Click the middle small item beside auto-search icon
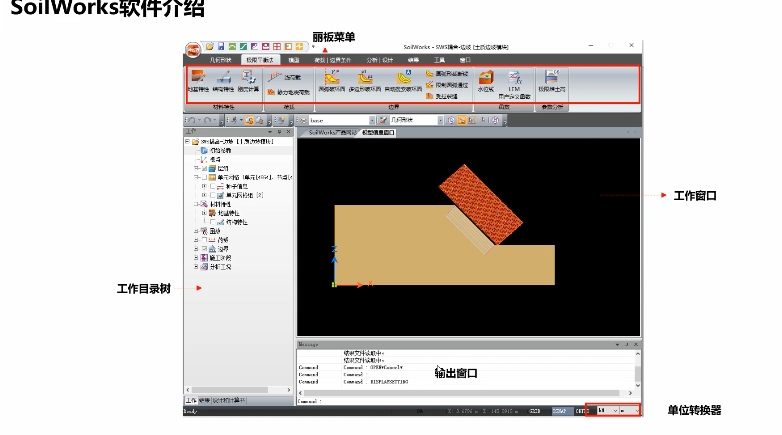Viewport: 782px width, 435px height. pyautogui.click(x=447, y=85)
